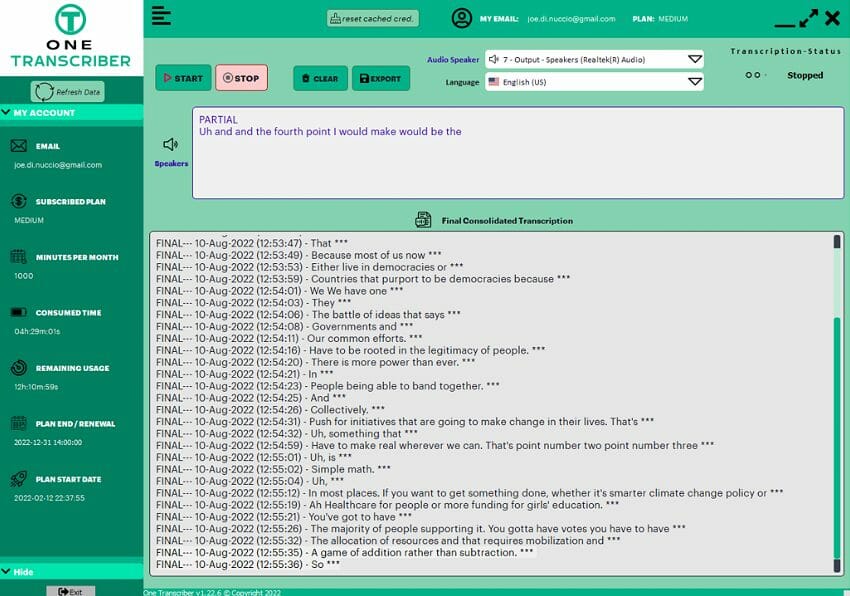Image resolution: width=850 pixels, height=596 pixels.
Task: Click the scrollbar up arrow in transcription list
Action: coord(837,241)
